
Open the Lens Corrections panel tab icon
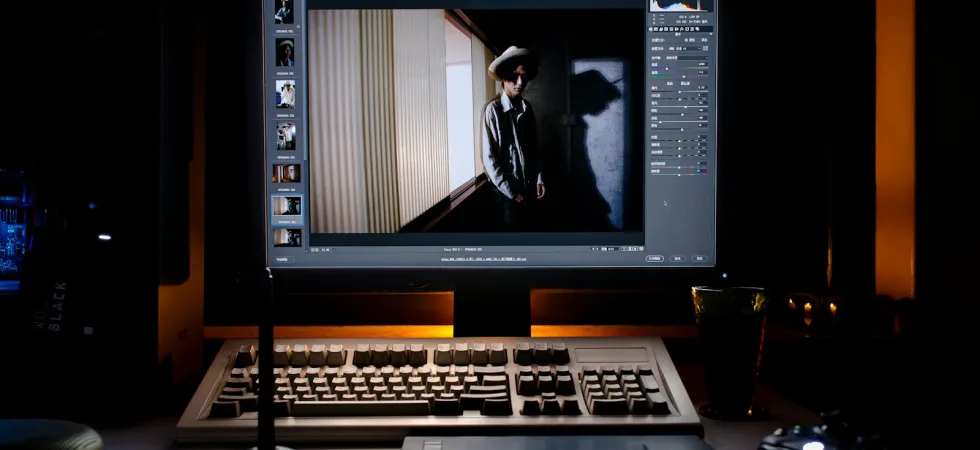677,29
